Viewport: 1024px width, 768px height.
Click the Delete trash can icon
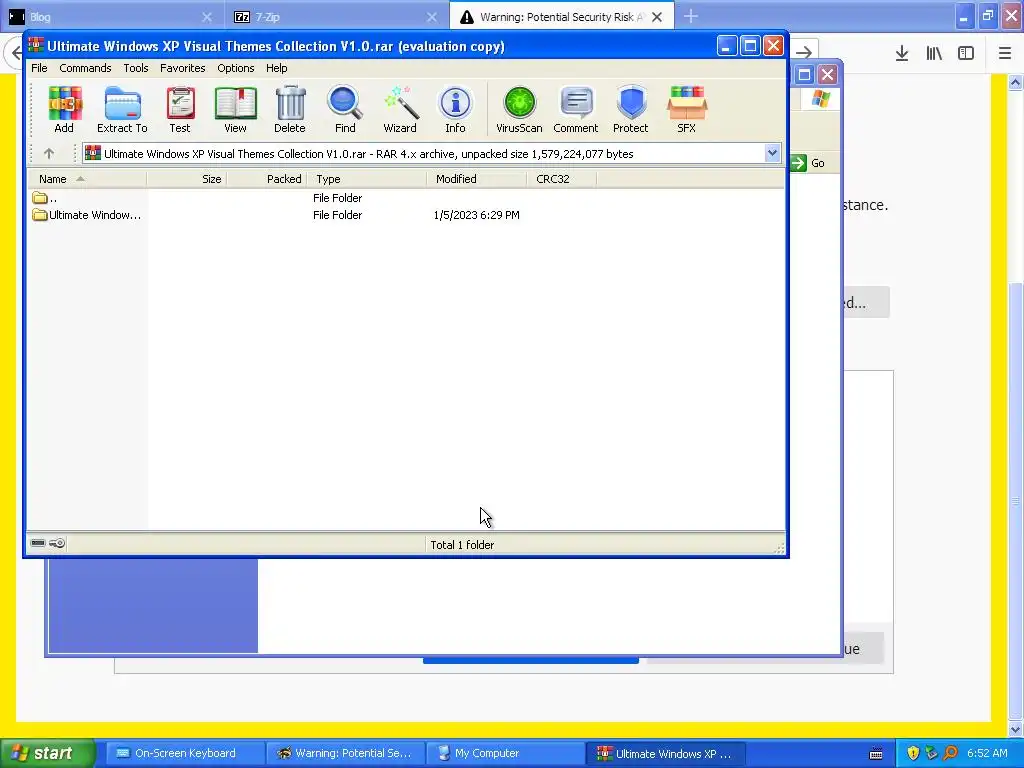(x=290, y=110)
